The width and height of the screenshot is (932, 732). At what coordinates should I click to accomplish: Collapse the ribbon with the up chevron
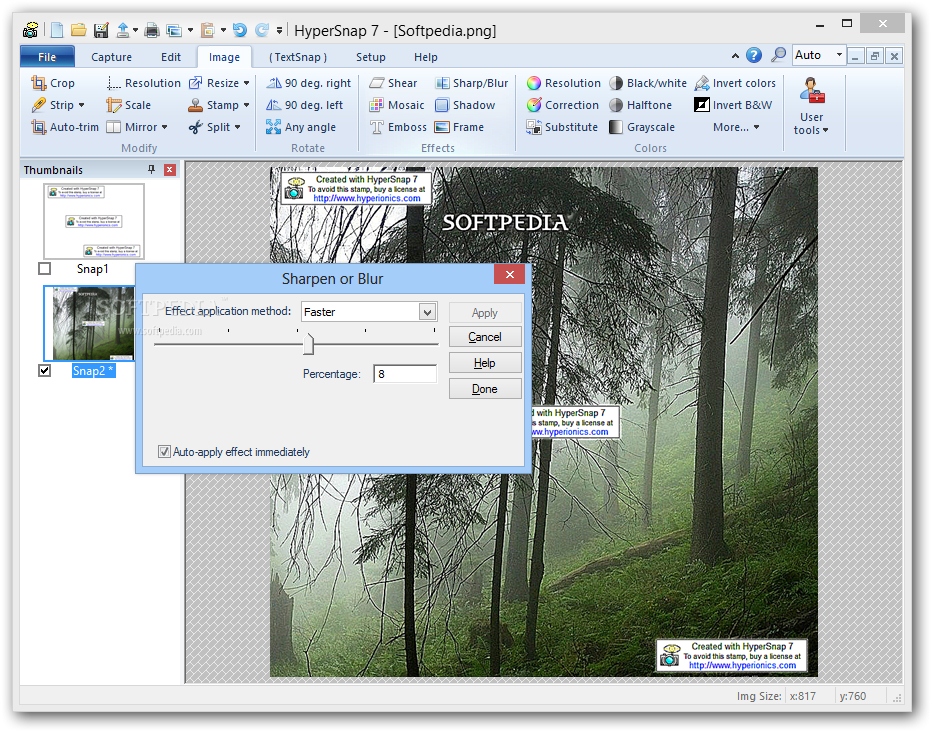(735, 56)
